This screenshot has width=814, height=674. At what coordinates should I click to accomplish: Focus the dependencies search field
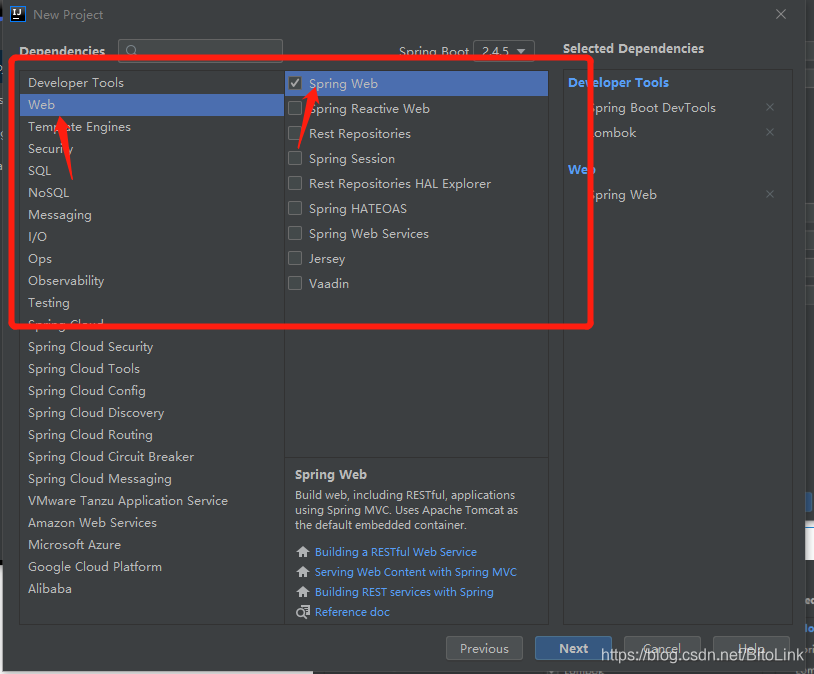[x=200, y=50]
